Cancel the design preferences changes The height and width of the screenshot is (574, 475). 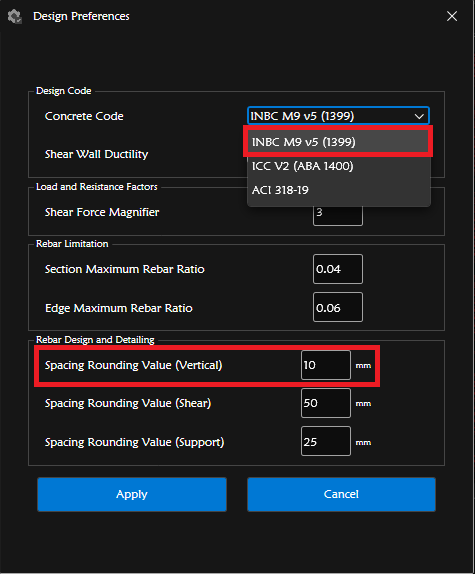[x=341, y=494]
